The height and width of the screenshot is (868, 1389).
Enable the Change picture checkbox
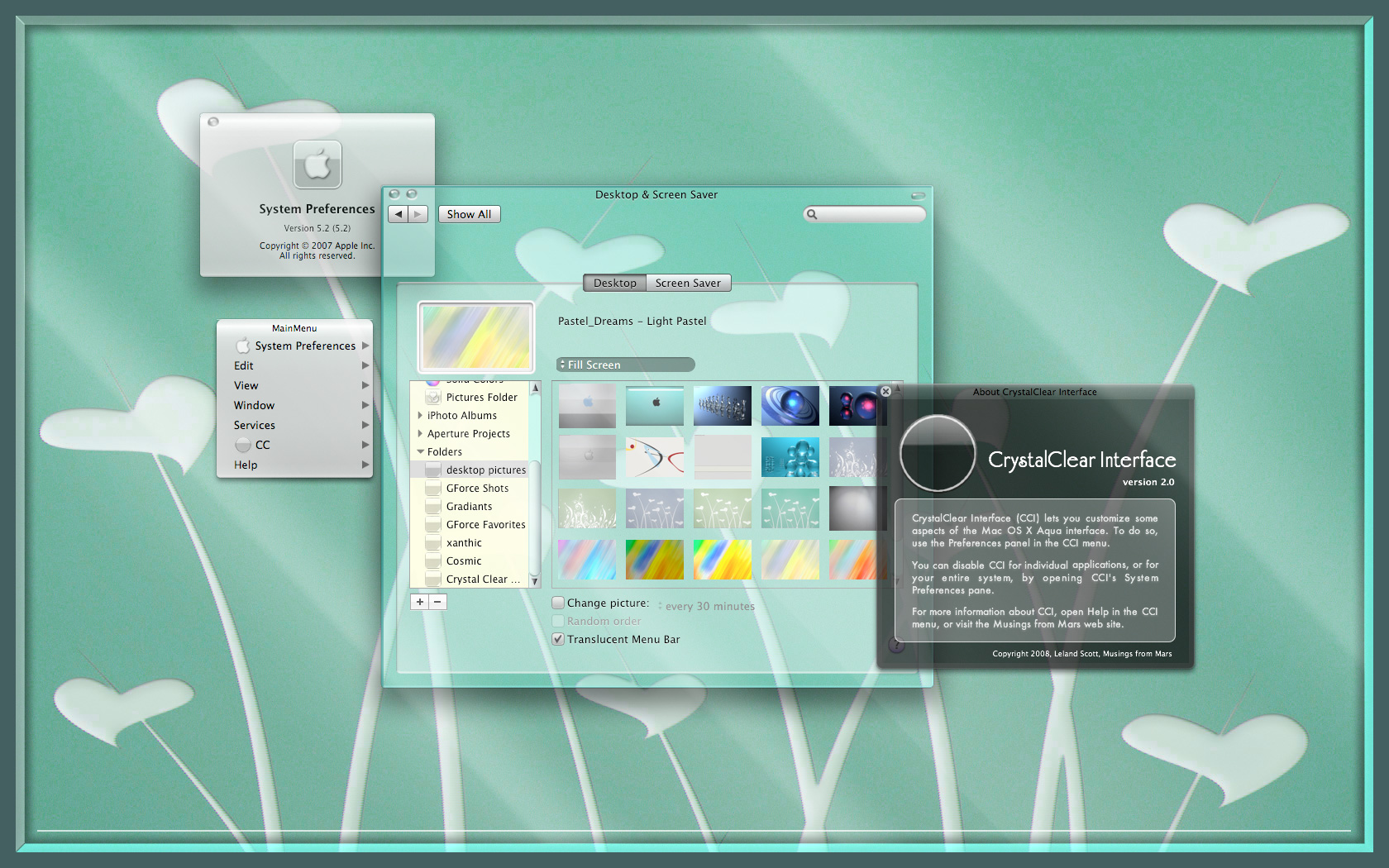[558, 603]
